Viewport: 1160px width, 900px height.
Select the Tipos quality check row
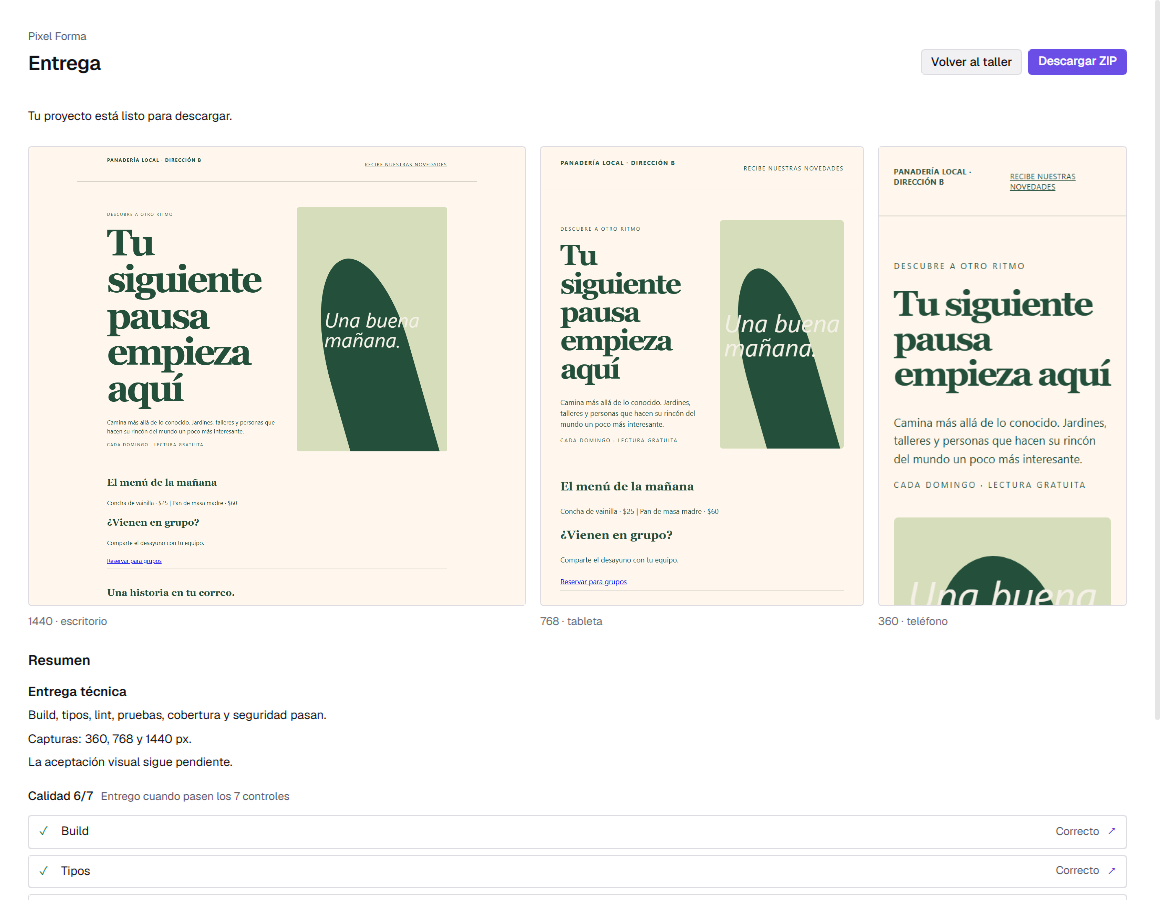pyautogui.click(x=577, y=871)
